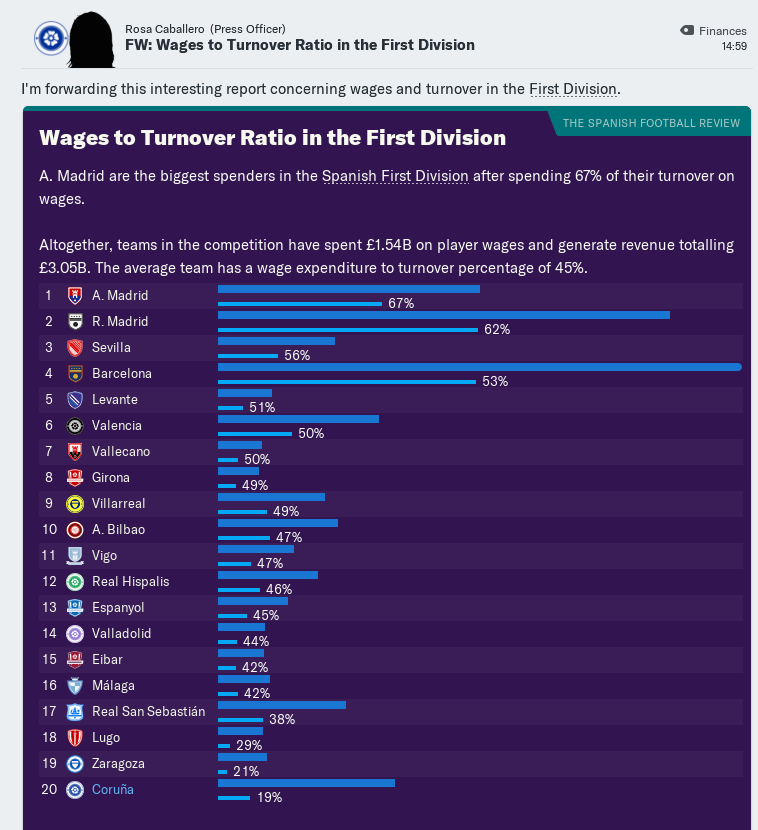The width and height of the screenshot is (758, 830).
Task: Click the Real Hispalis green badge icon
Action: click(74, 582)
